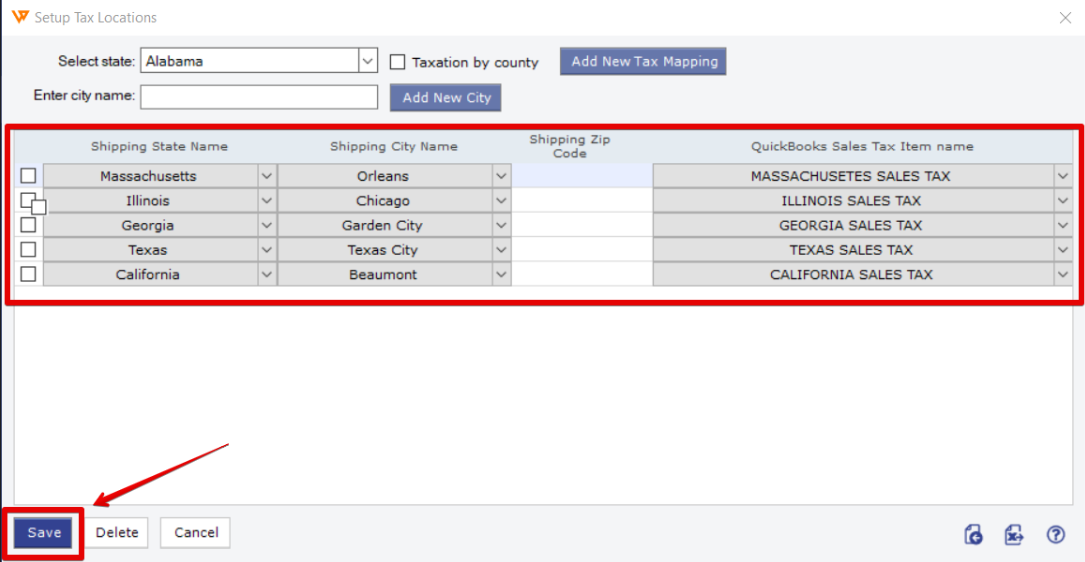Tick the checkbox for the Georgia row

[28, 225]
